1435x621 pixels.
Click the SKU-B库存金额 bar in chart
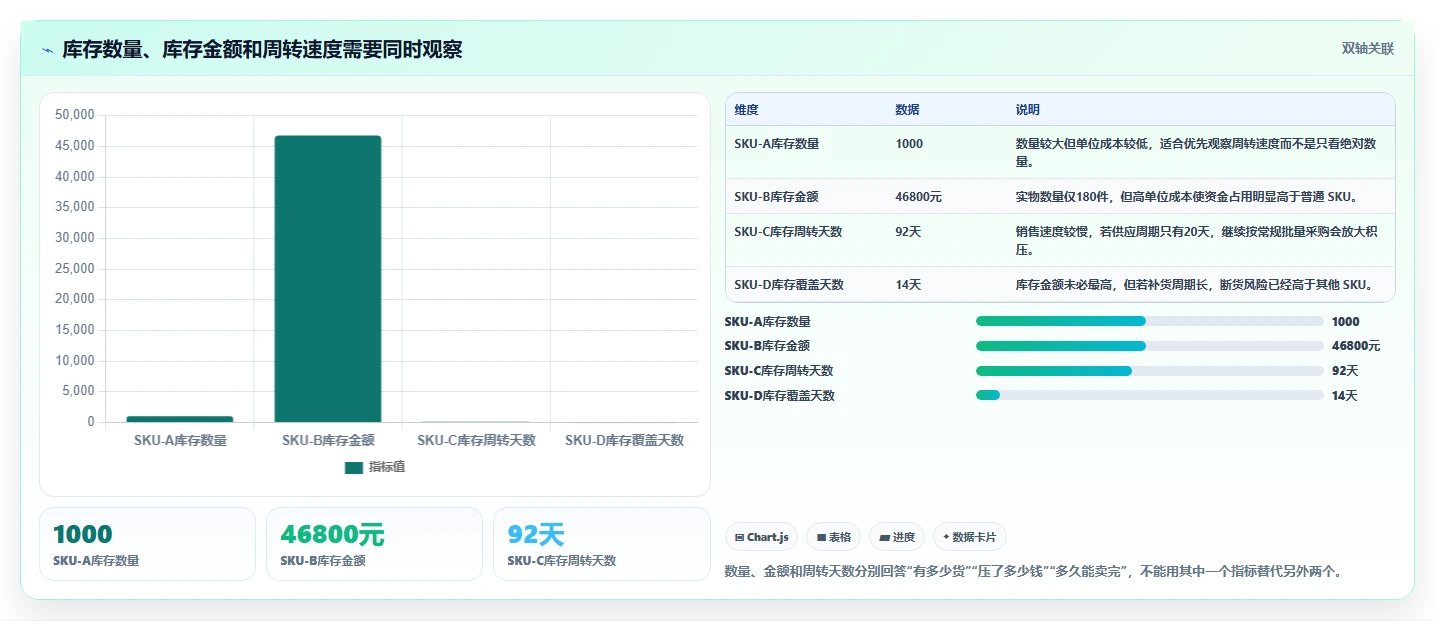click(328, 279)
